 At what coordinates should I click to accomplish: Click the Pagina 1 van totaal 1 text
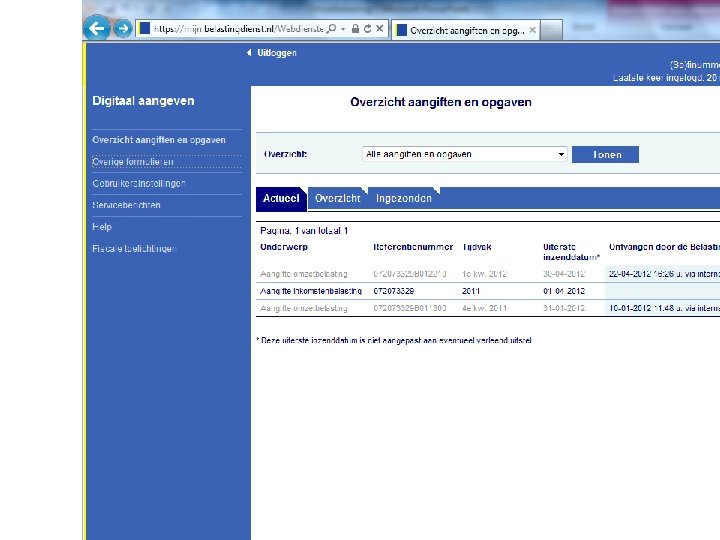coord(304,231)
